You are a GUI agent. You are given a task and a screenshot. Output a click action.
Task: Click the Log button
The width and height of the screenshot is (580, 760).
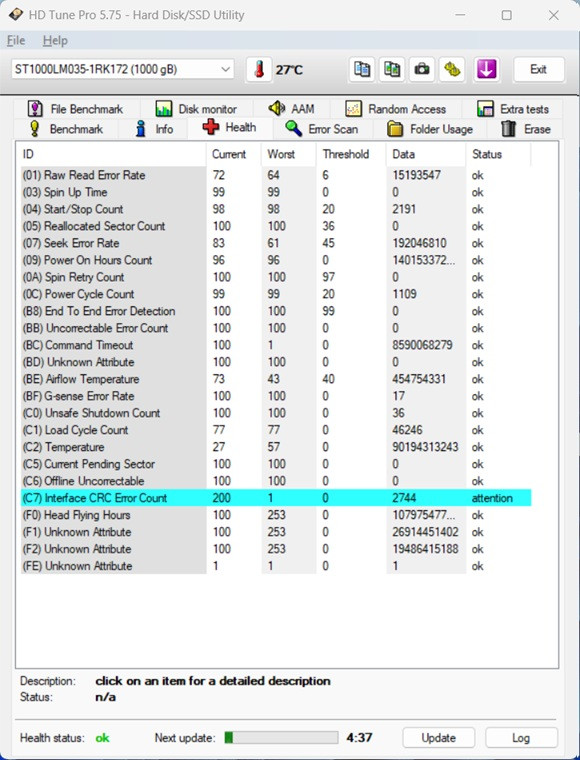click(x=521, y=738)
